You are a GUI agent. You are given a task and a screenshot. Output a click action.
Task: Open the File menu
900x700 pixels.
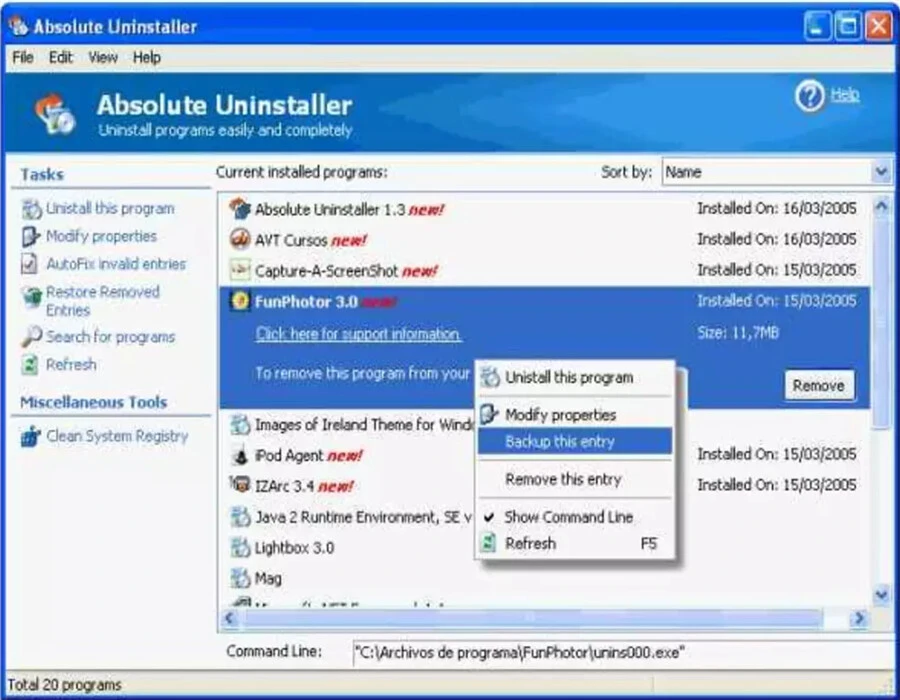pyautogui.click(x=23, y=57)
